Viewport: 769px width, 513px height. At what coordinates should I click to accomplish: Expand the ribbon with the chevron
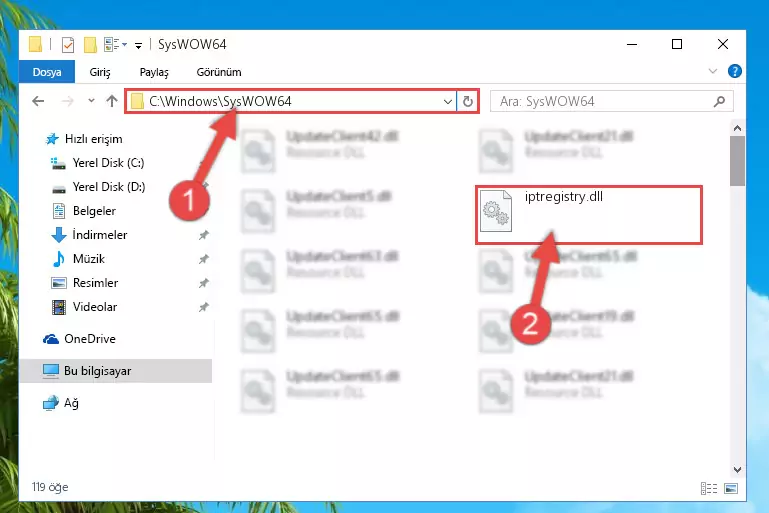point(713,72)
